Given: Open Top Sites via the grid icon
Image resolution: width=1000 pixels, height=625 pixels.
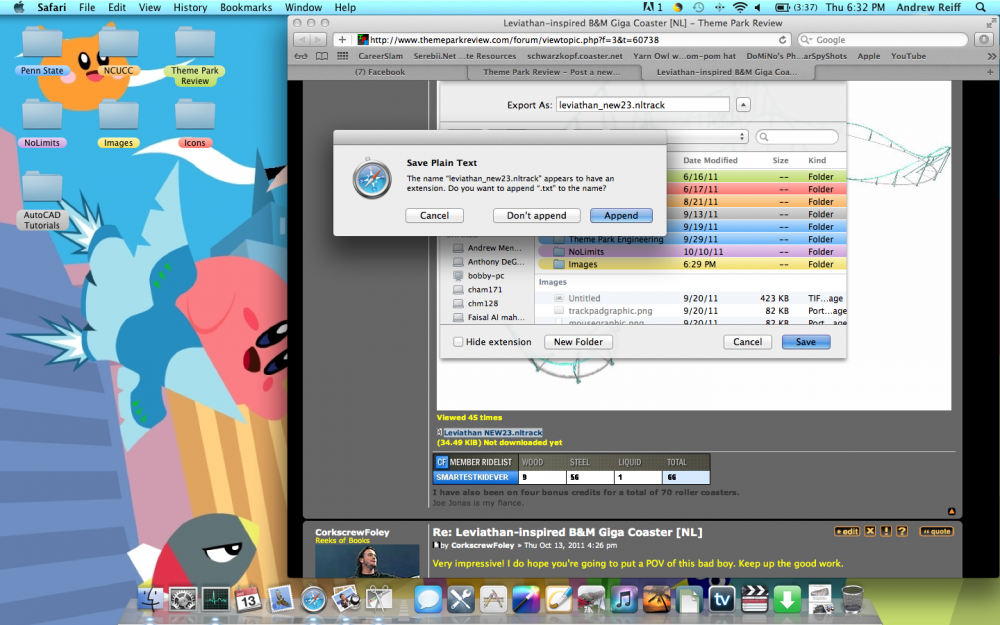Looking at the screenshot, I should click(343, 55).
